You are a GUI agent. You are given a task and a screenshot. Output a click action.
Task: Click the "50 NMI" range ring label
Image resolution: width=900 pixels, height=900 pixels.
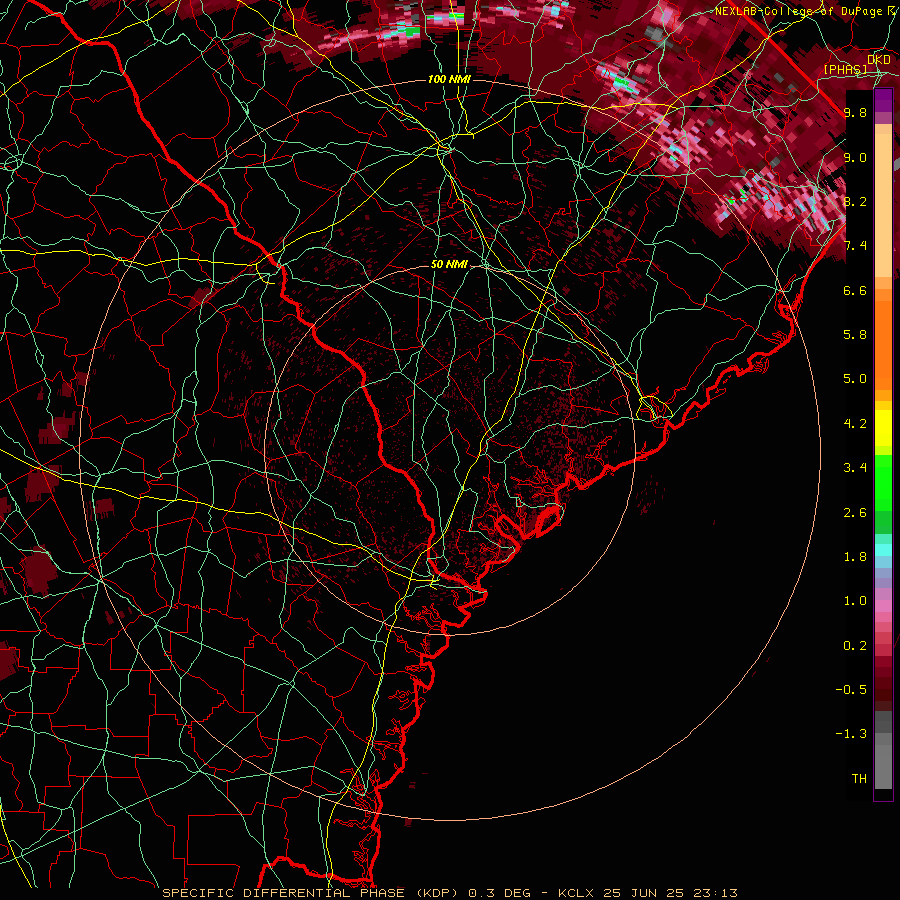[449, 264]
